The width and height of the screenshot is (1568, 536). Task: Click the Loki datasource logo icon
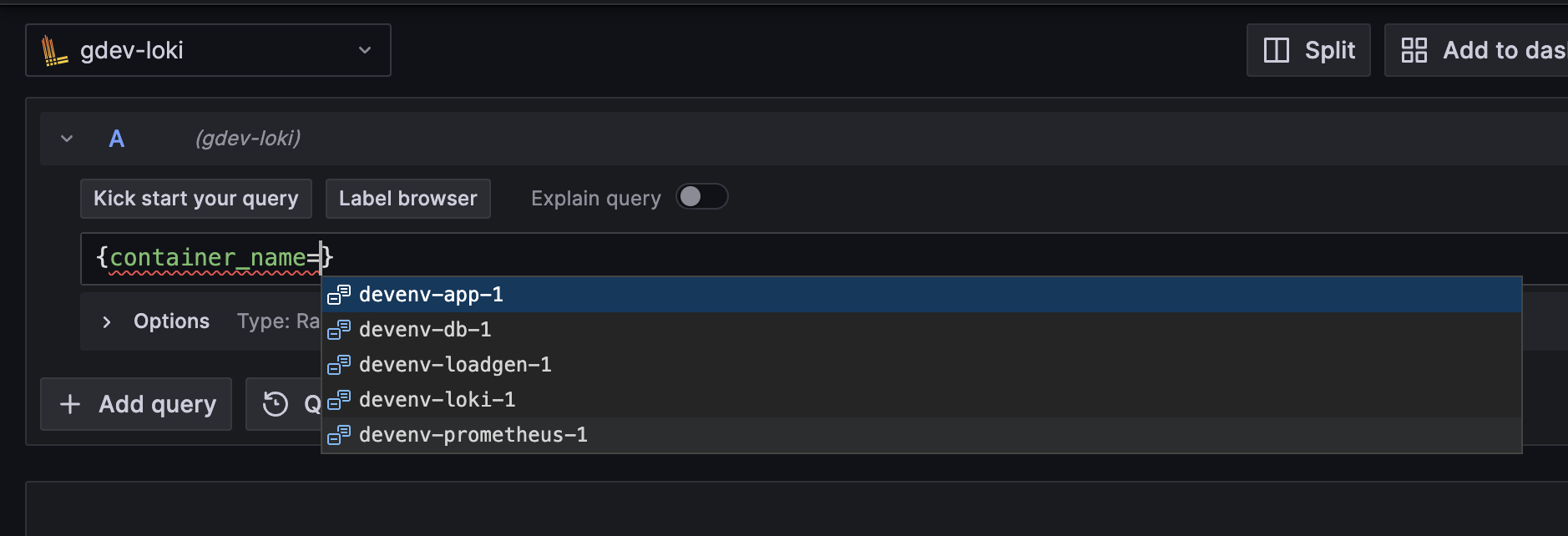55,50
